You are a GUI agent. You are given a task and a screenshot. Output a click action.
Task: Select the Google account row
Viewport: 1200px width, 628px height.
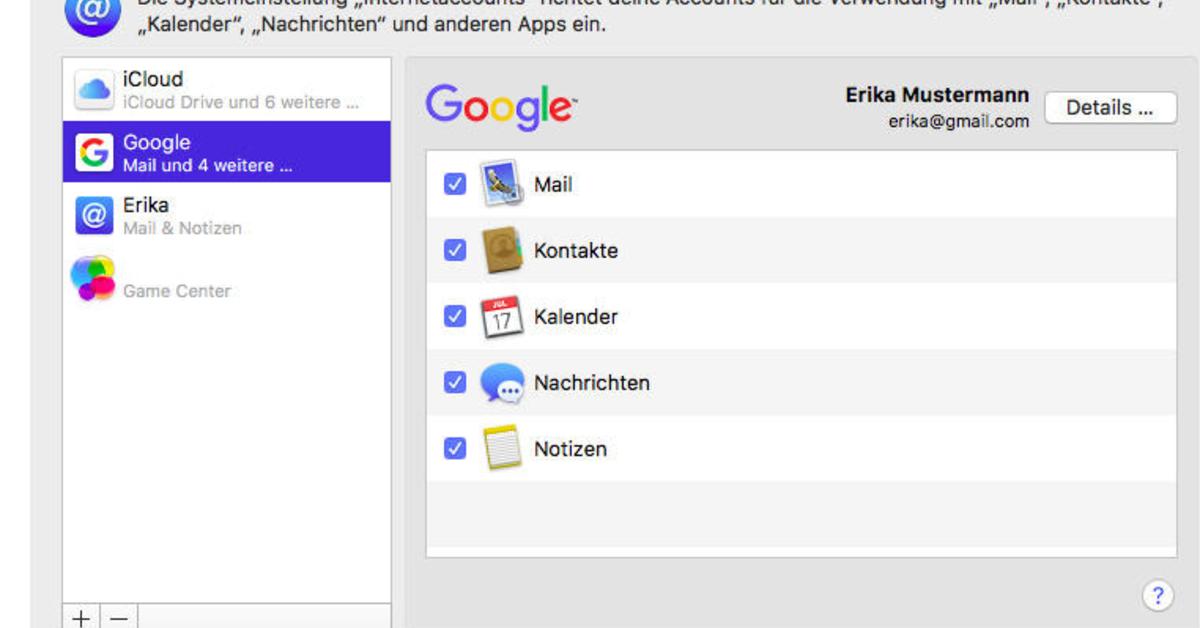[227, 152]
